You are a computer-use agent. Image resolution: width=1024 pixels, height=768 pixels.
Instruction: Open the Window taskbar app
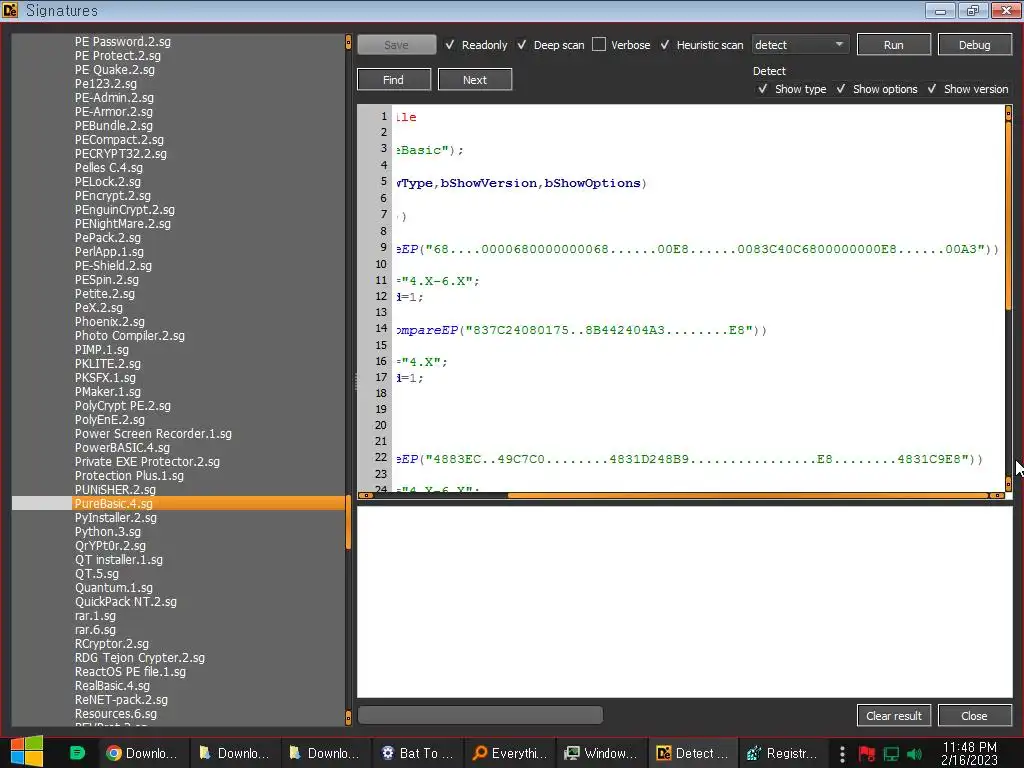[x=601, y=753]
